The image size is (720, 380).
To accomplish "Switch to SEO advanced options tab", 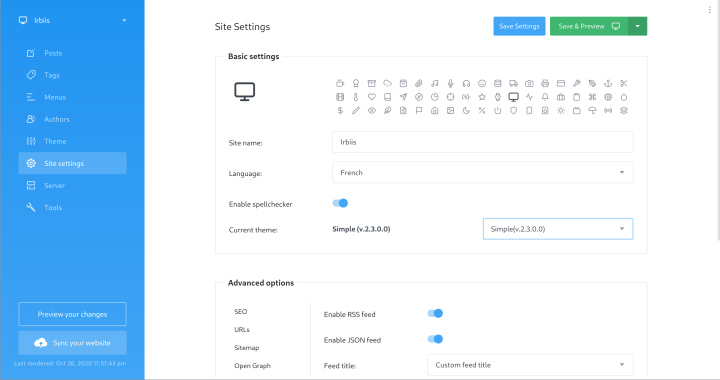I will tap(241, 312).
